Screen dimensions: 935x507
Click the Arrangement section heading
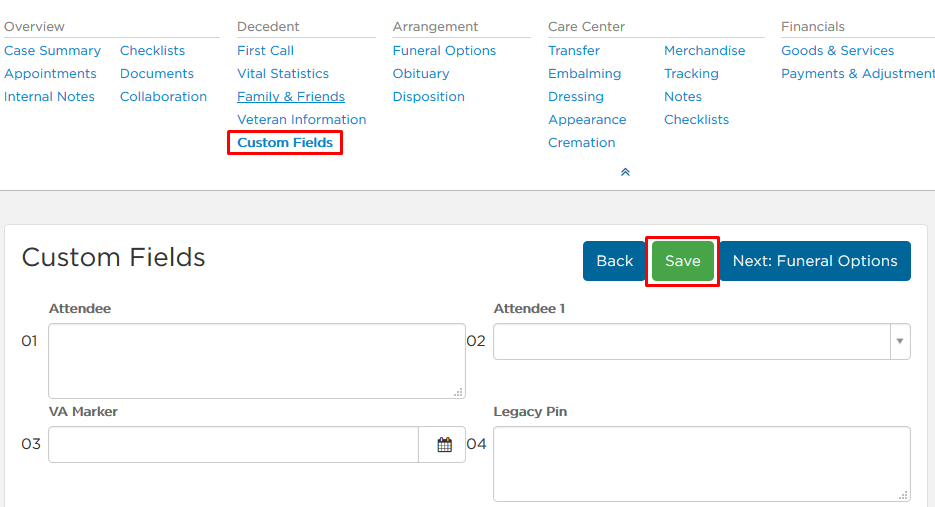coord(435,27)
